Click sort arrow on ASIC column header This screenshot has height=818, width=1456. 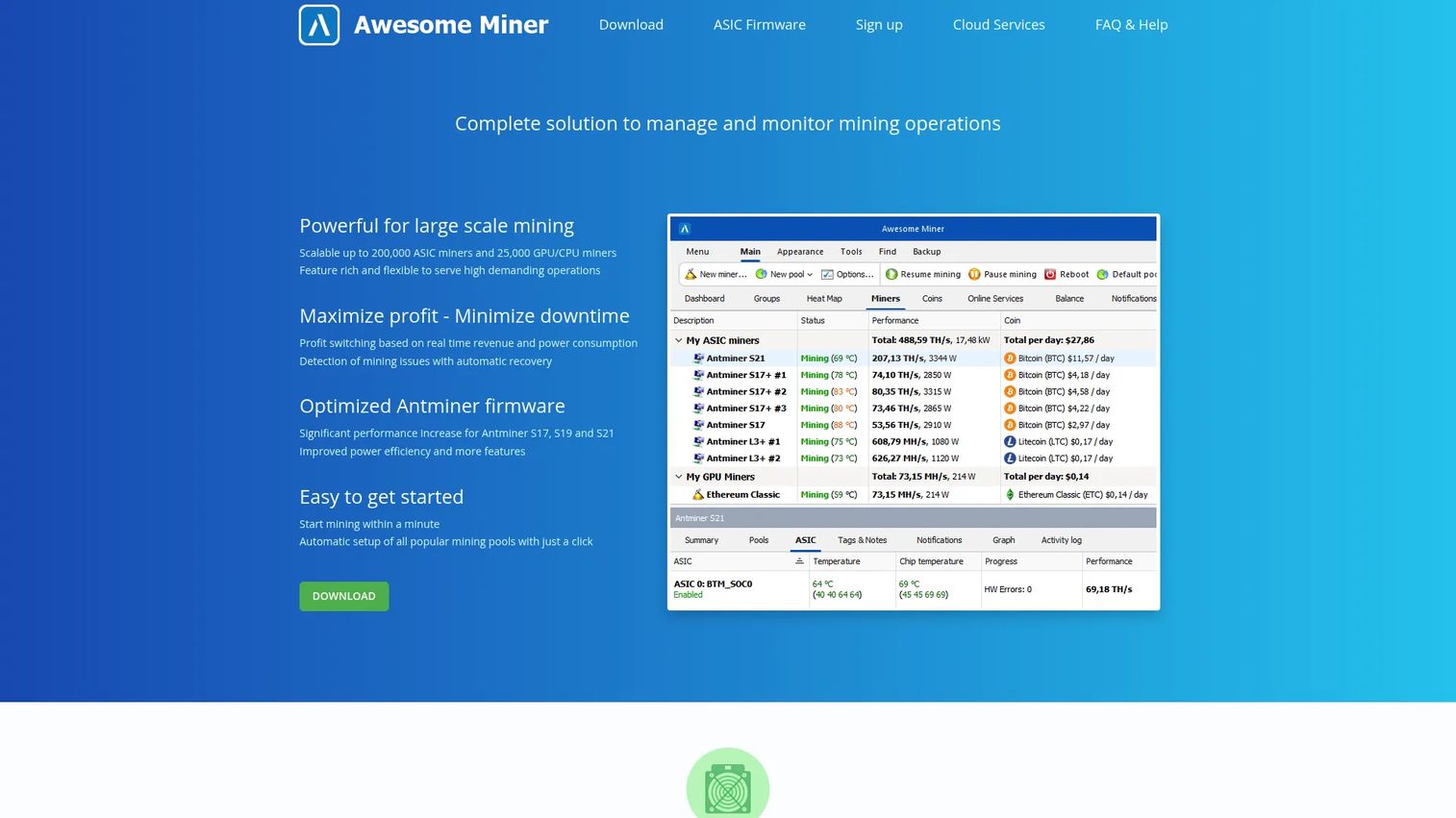799,561
